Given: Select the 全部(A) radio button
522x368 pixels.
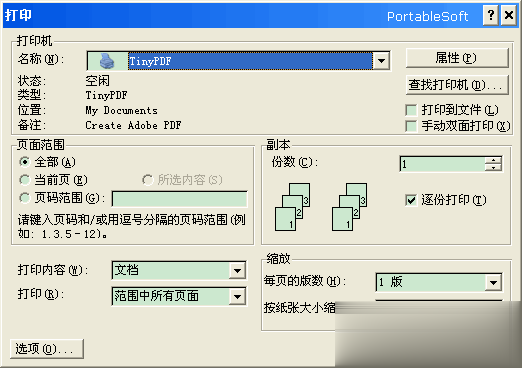Looking at the screenshot, I should tap(25, 162).
